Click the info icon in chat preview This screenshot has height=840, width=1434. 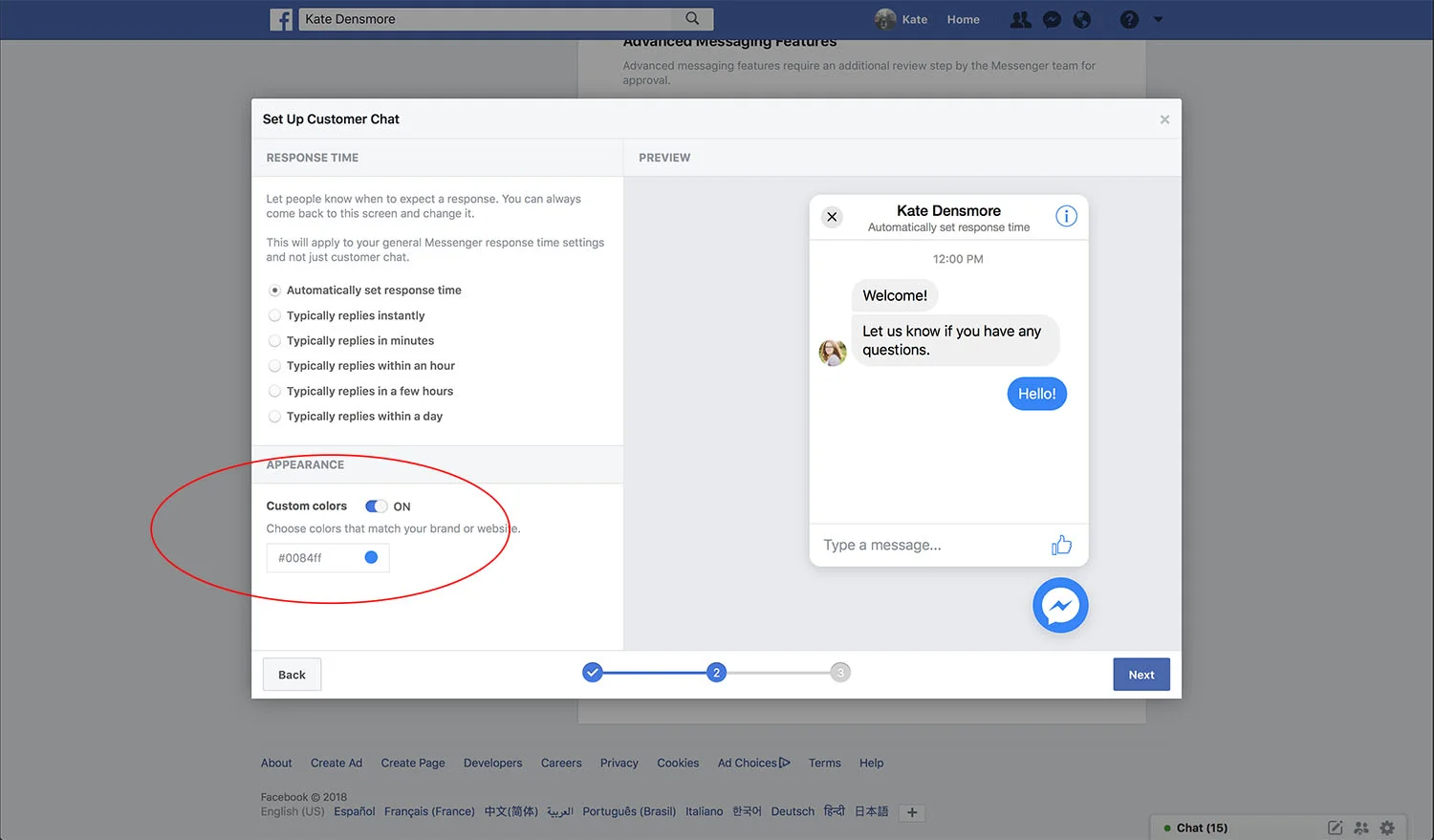pos(1066,216)
